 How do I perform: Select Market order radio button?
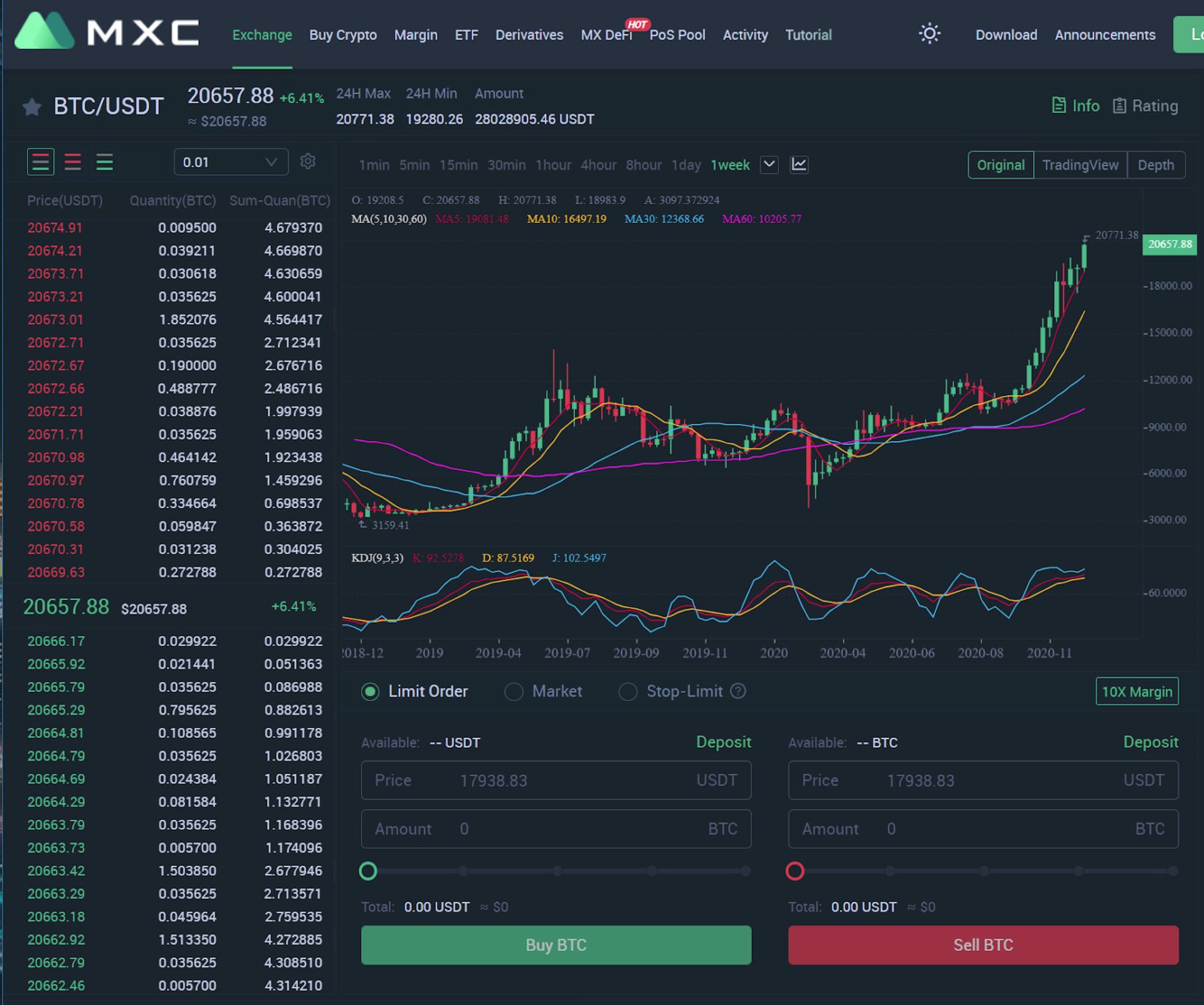514,692
